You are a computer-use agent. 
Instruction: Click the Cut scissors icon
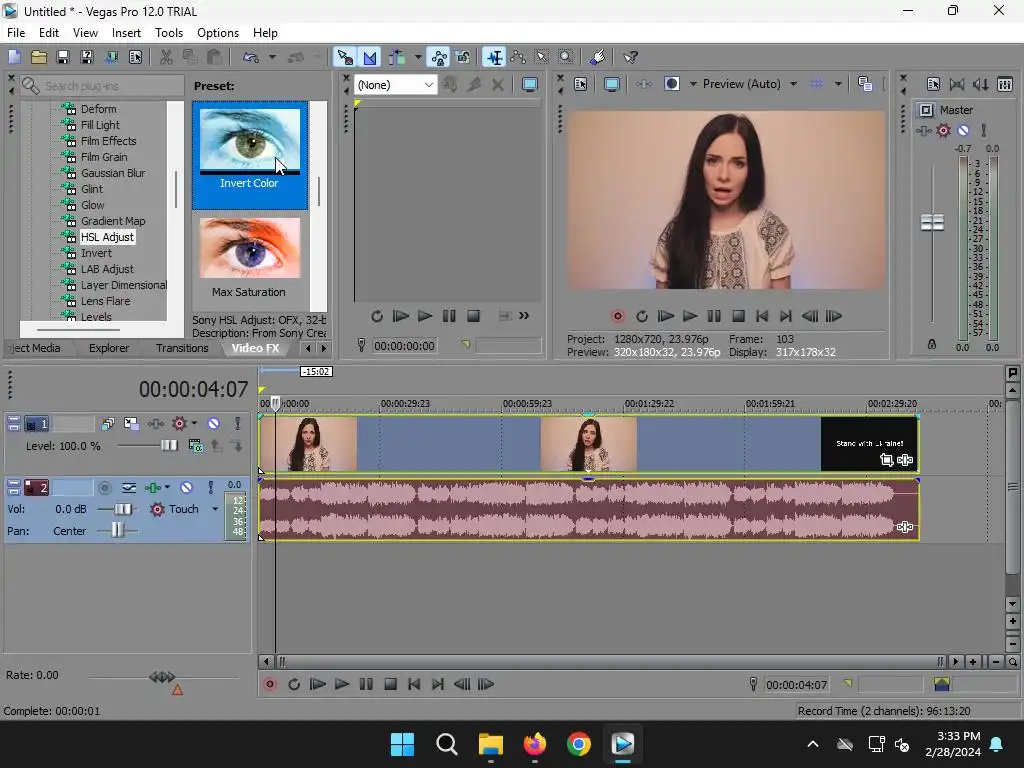pos(166,57)
